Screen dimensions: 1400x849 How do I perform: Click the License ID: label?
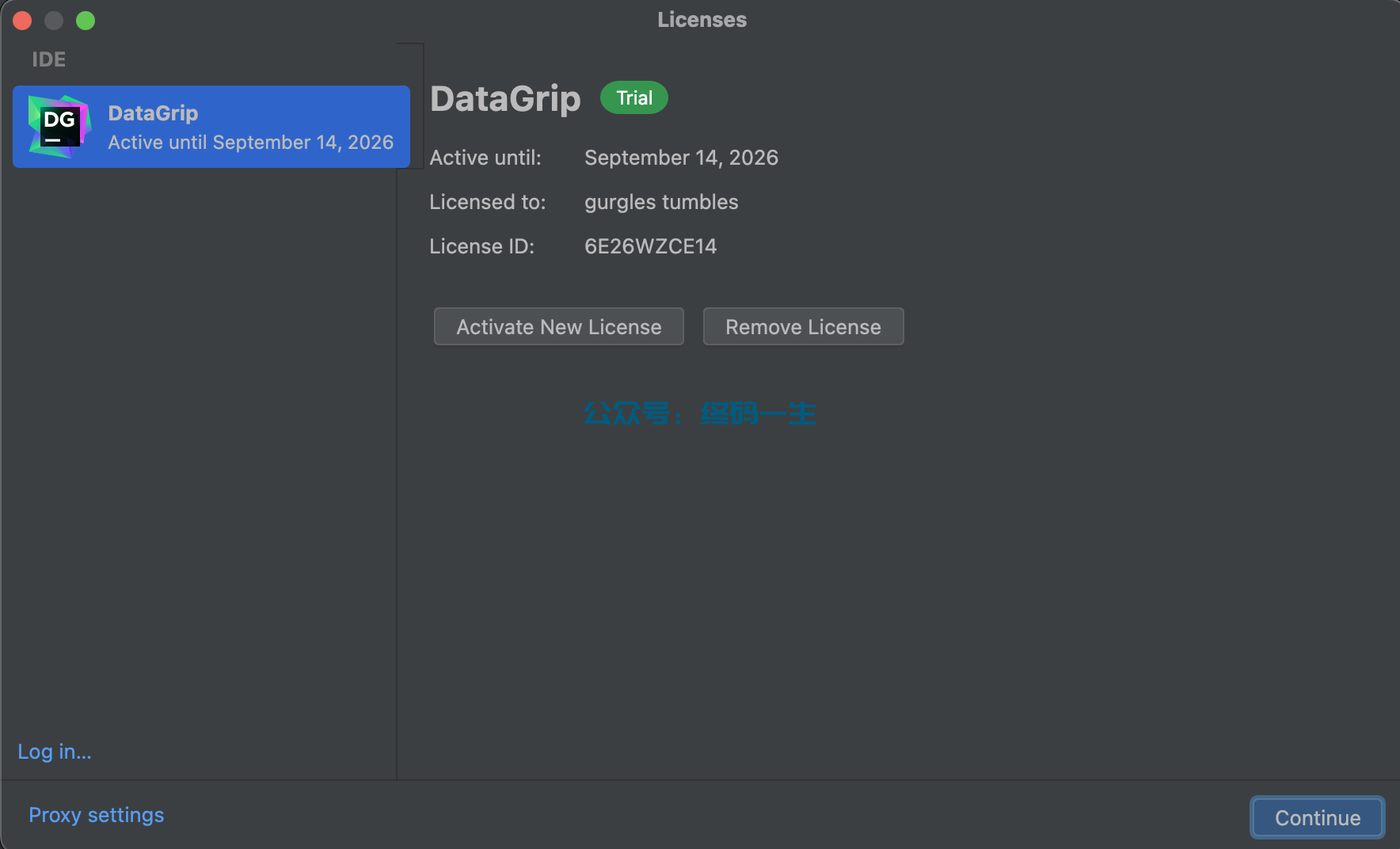click(481, 246)
